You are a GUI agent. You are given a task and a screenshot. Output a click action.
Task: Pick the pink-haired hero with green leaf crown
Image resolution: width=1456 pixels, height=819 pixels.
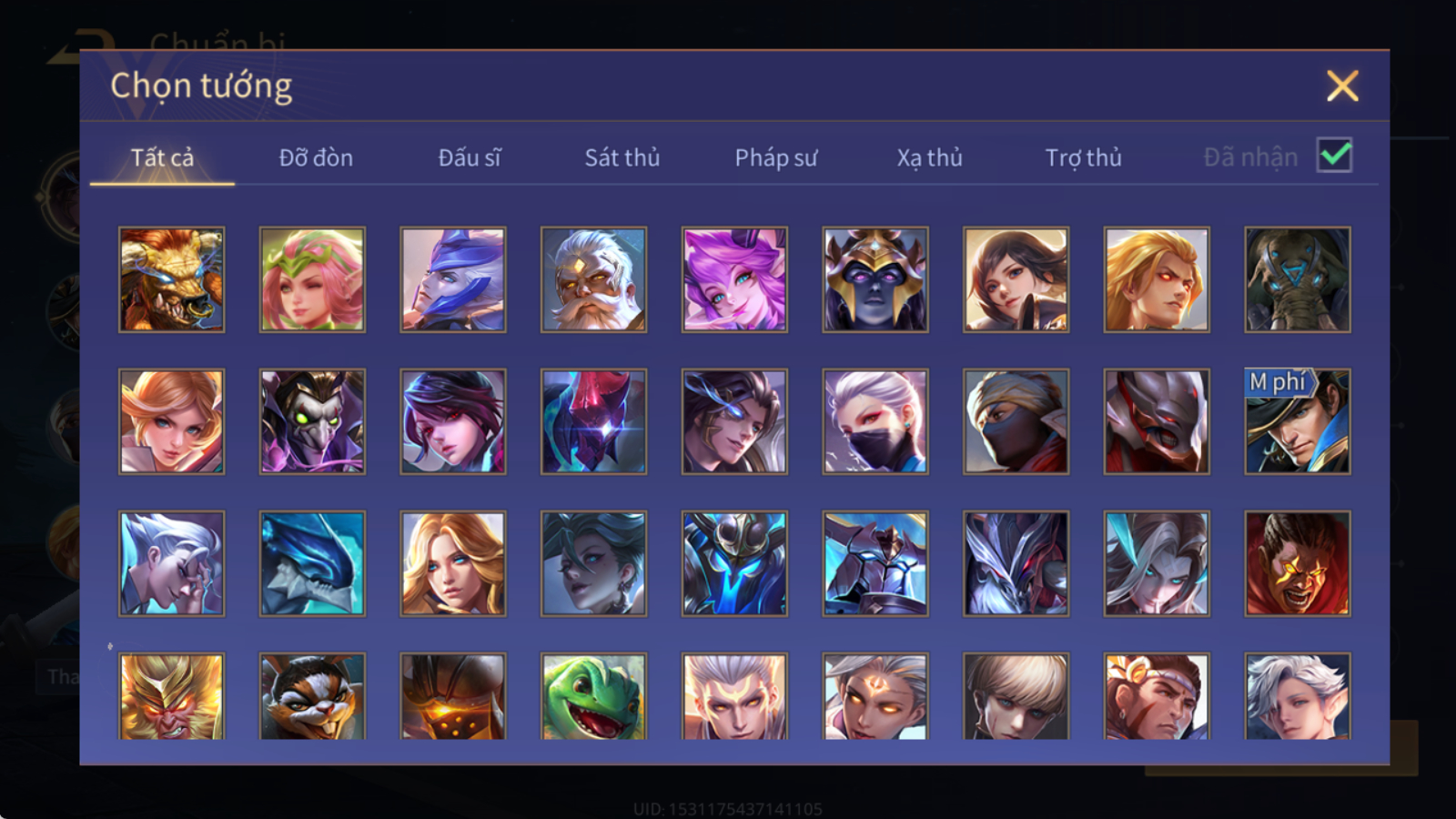click(312, 279)
